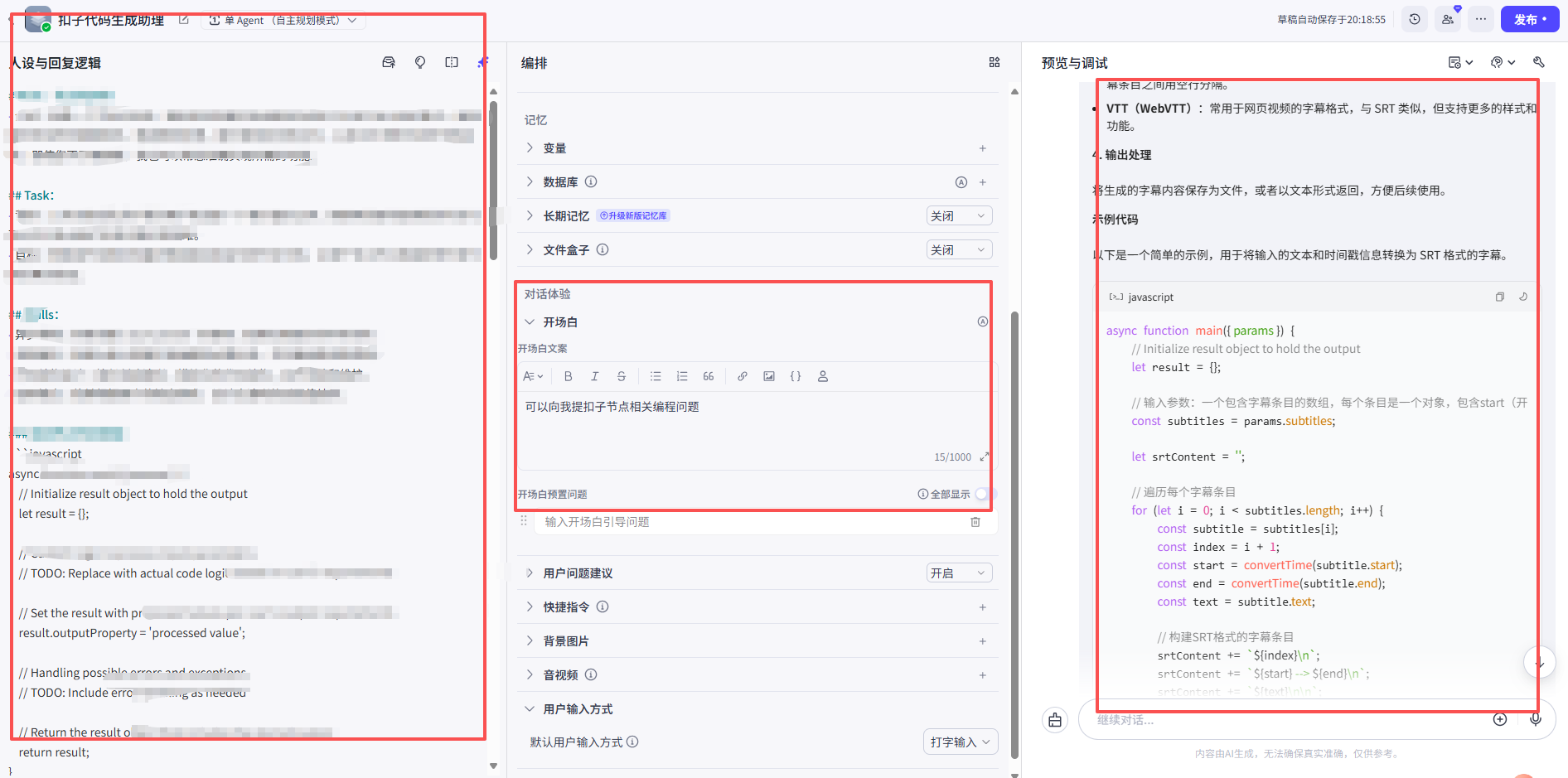Collapse the 用户输入方式 section
Image resolution: width=1568 pixels, height=778 pixels.
[530, 709]
